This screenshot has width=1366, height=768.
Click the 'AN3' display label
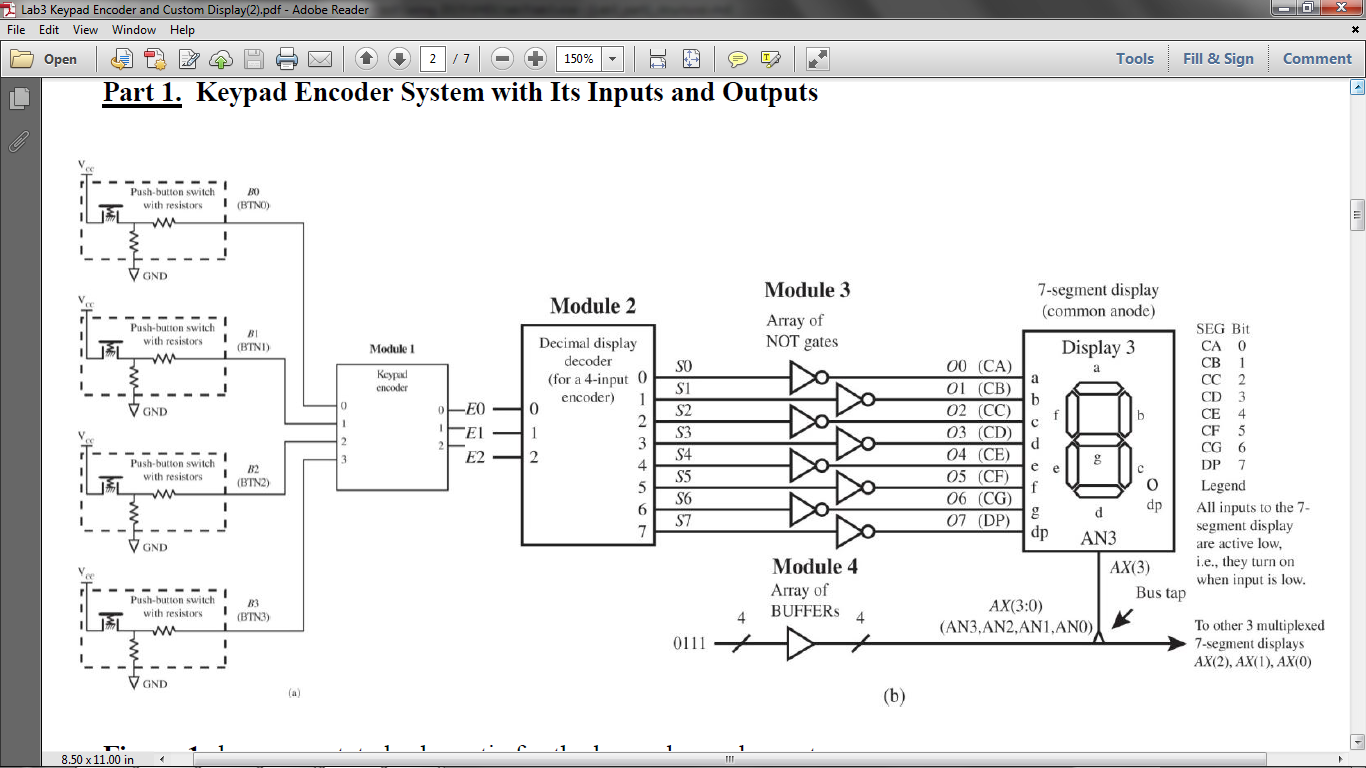tap(1097, 539)
